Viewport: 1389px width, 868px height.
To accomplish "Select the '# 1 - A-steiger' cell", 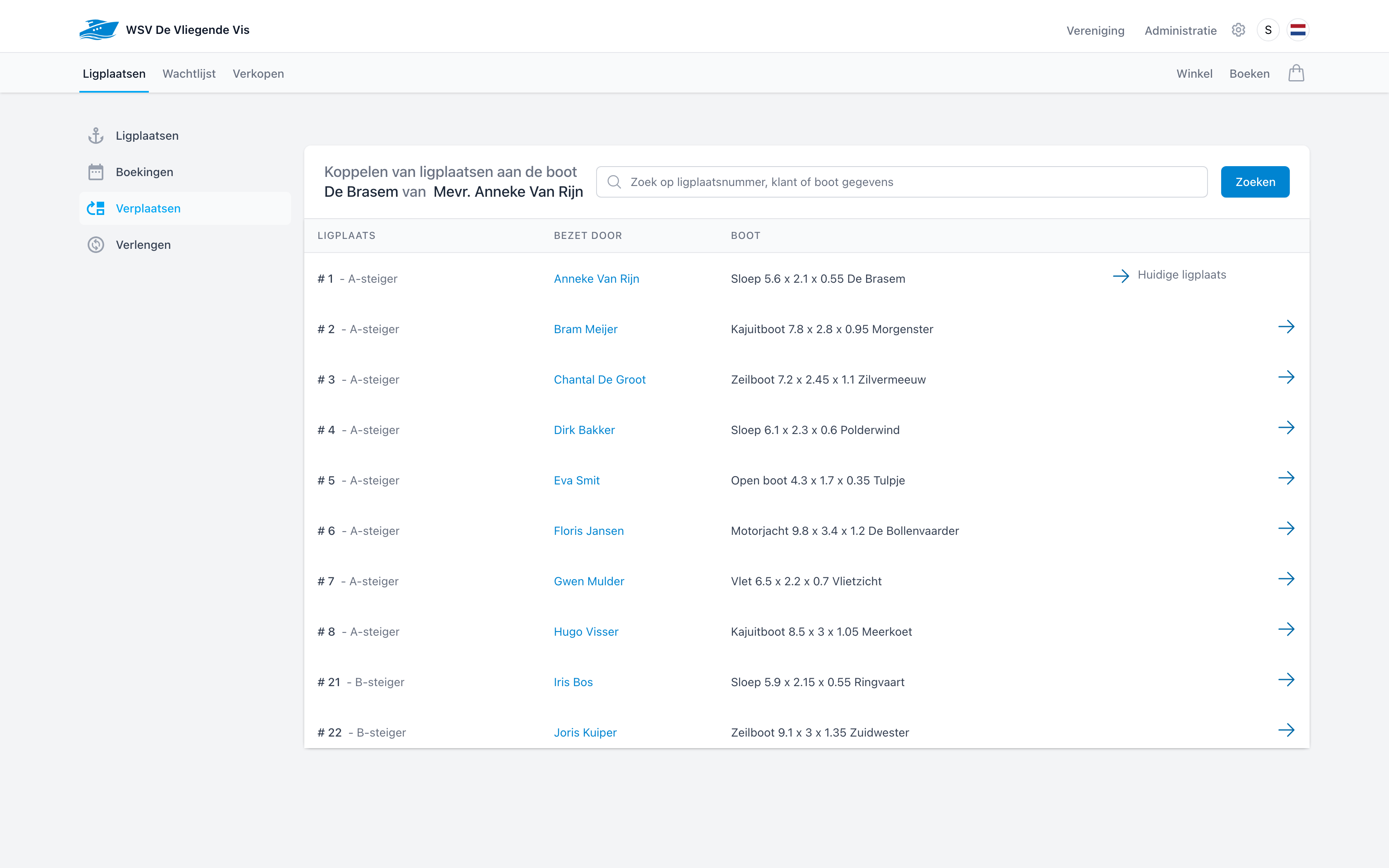I will pos(358,279).
